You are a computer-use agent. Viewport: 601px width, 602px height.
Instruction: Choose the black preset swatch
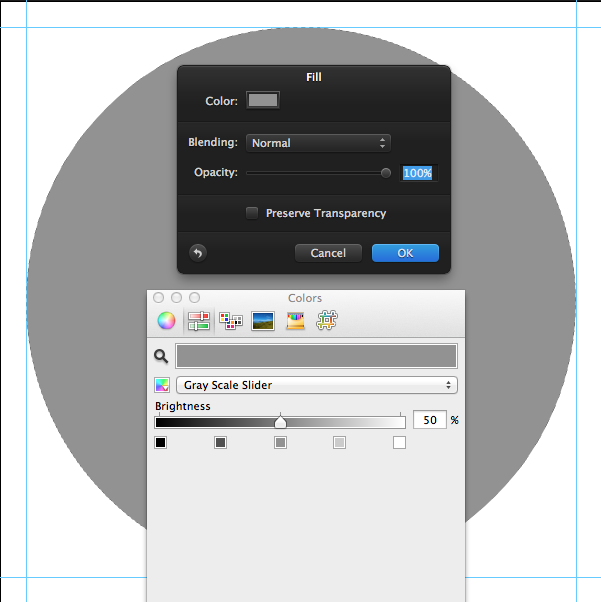click(161, 443)
